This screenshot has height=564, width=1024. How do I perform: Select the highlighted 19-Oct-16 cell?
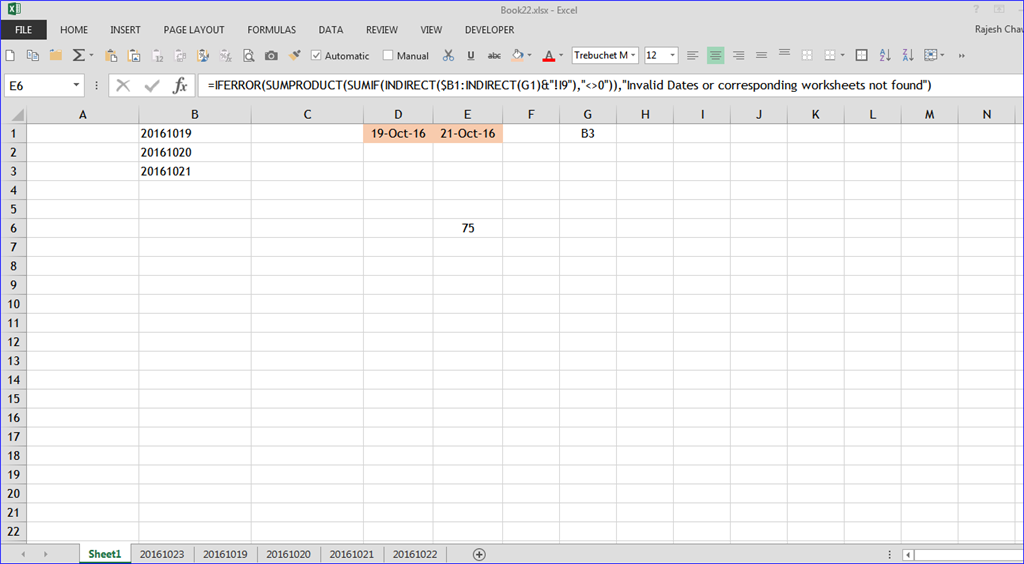click(398, 134)
